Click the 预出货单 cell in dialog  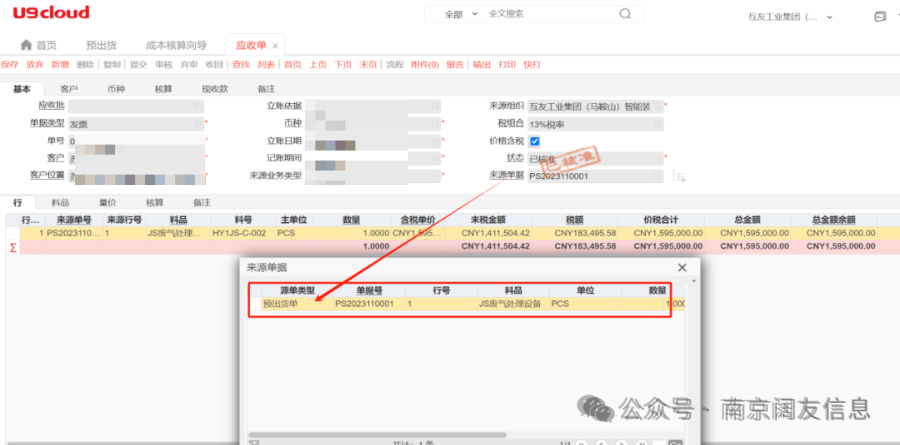click(297, 304)
